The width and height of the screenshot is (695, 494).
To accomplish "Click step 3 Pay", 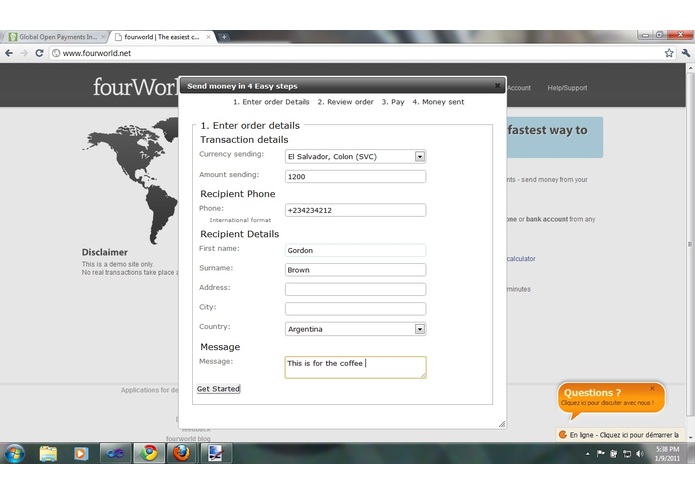I will (x=393, y=102).
